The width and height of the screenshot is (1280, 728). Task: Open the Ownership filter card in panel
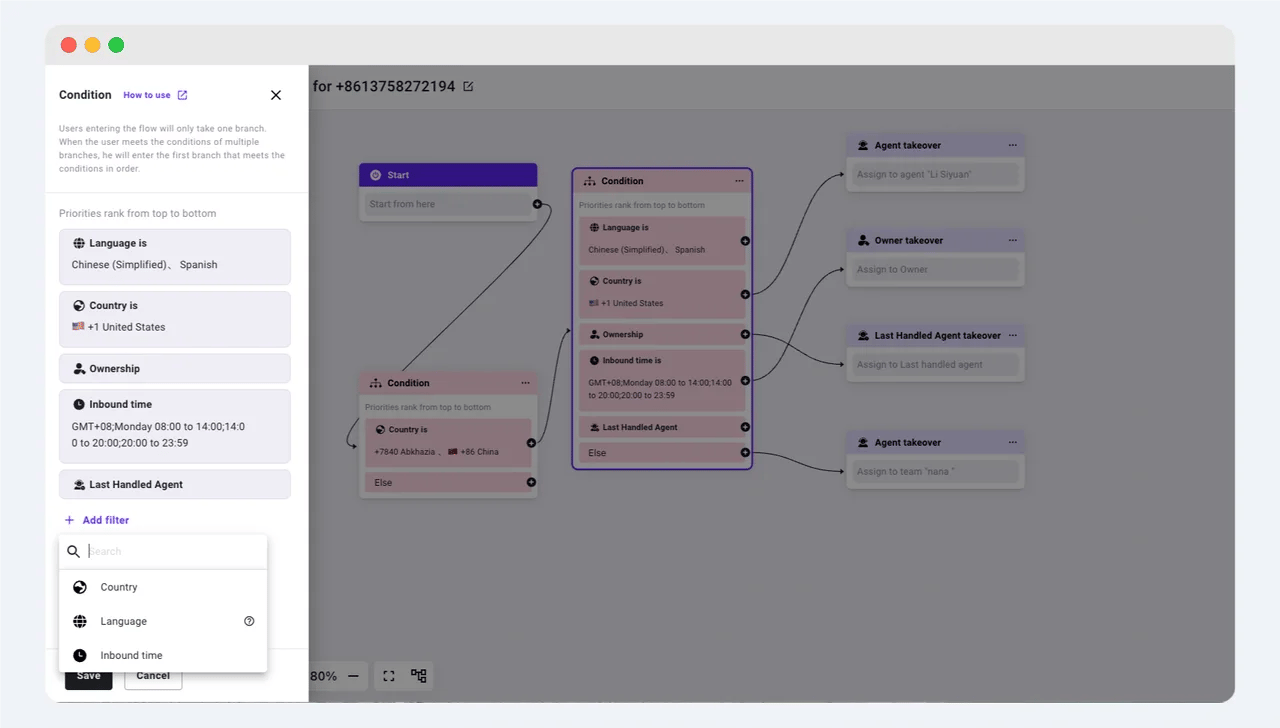[x=175, y=368]
